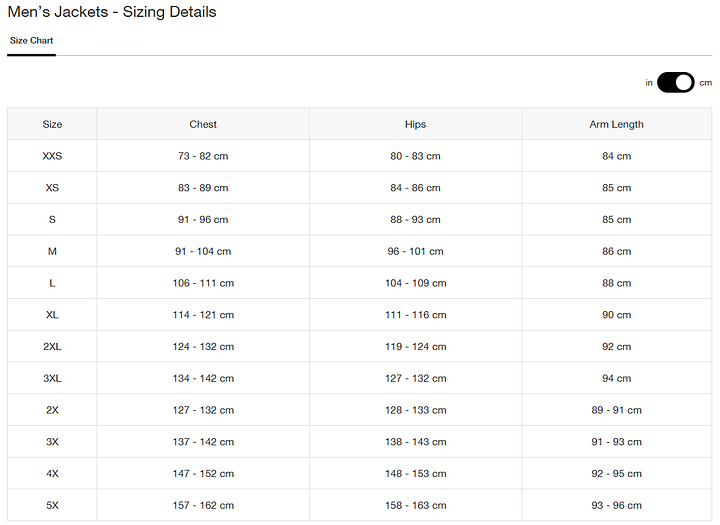Click the 3XL hips value 127 - 132 cm
Screen dimensions: 720x525
tap(415, 379)
